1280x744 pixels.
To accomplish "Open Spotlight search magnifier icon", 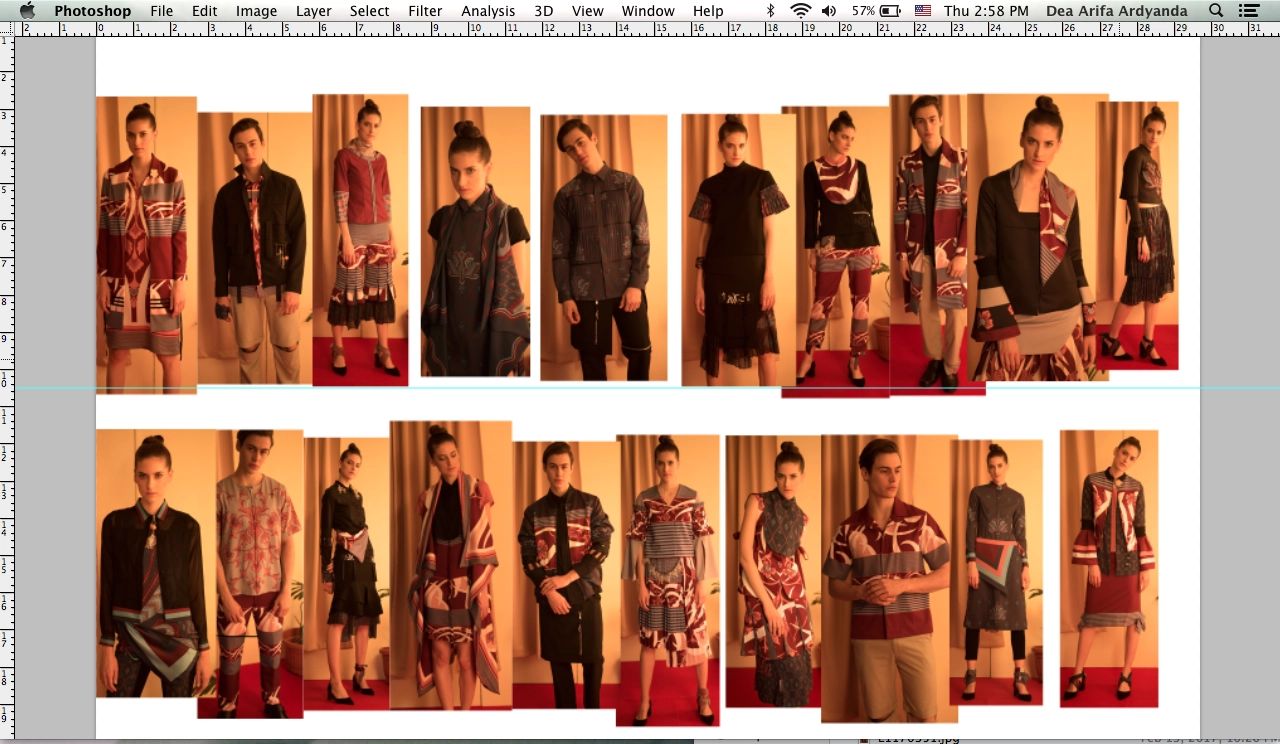I will click(1215, 11).
